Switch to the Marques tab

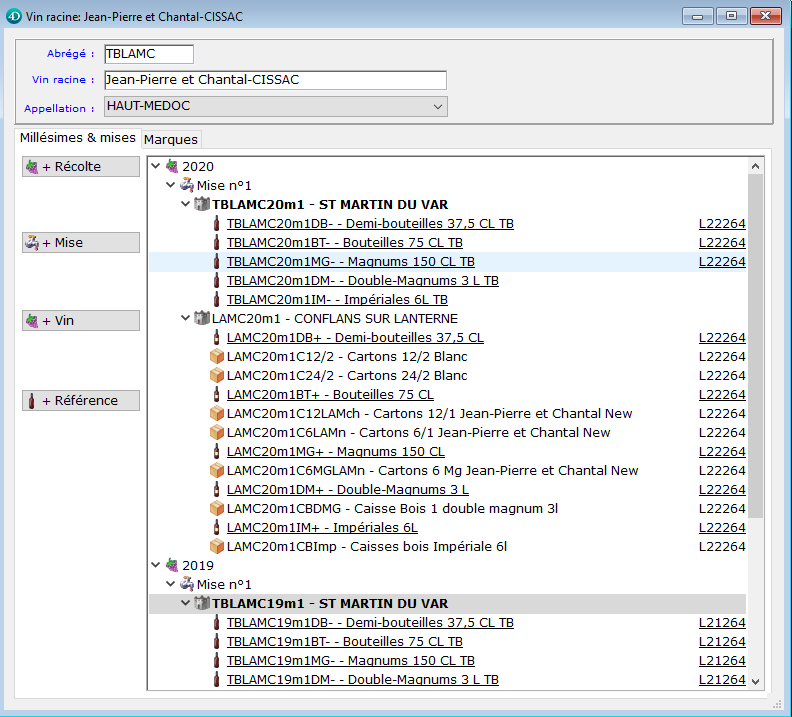coord(171,139)
